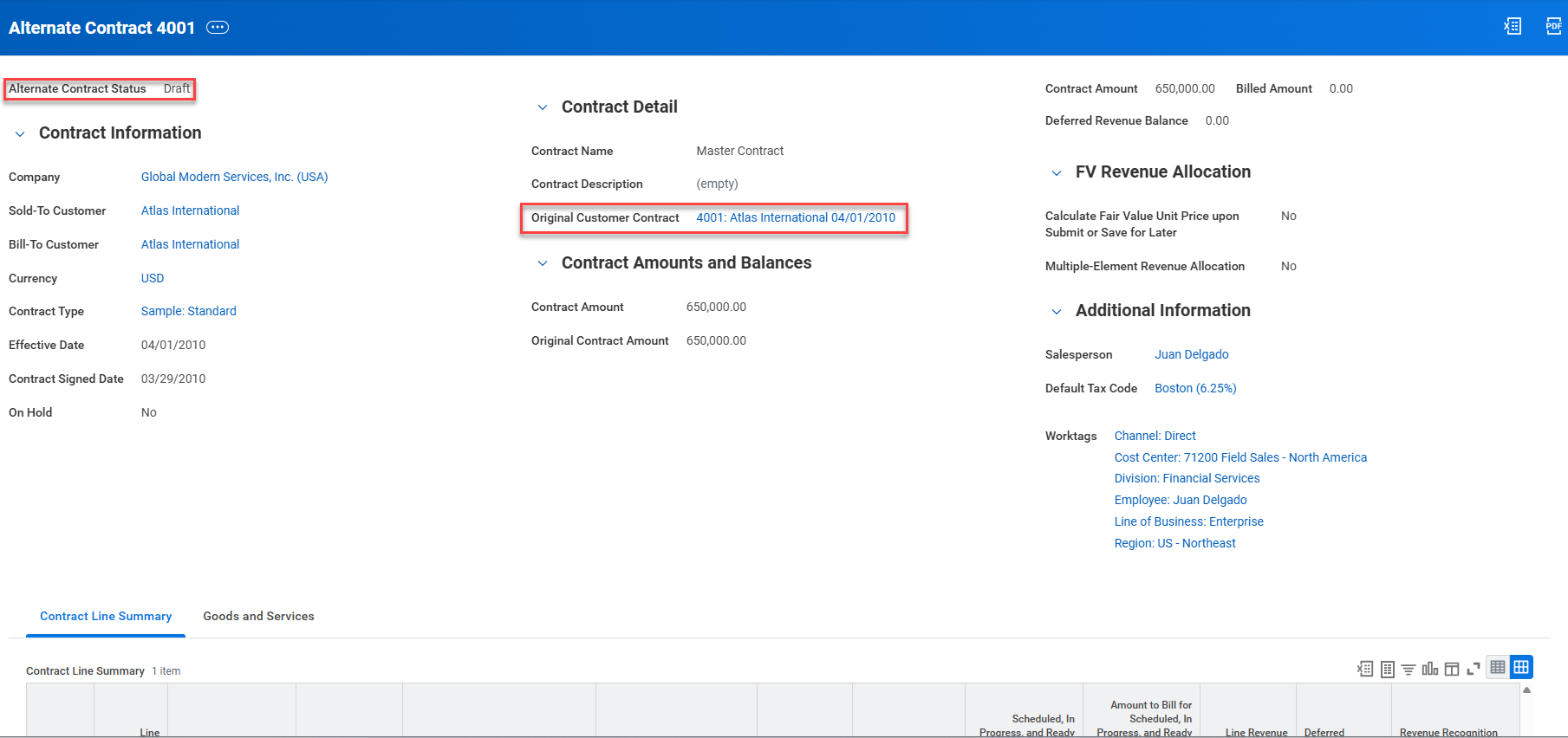Screen dimensions: 1568x738
Task: Open the column preferences icon for grid
Action: [x=1452, y=669]
